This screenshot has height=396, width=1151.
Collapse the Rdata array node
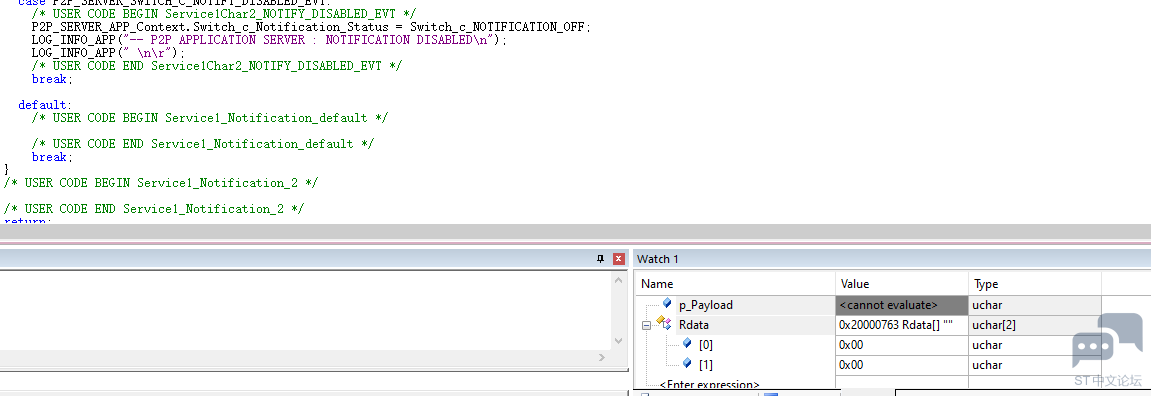click(646, 325)
